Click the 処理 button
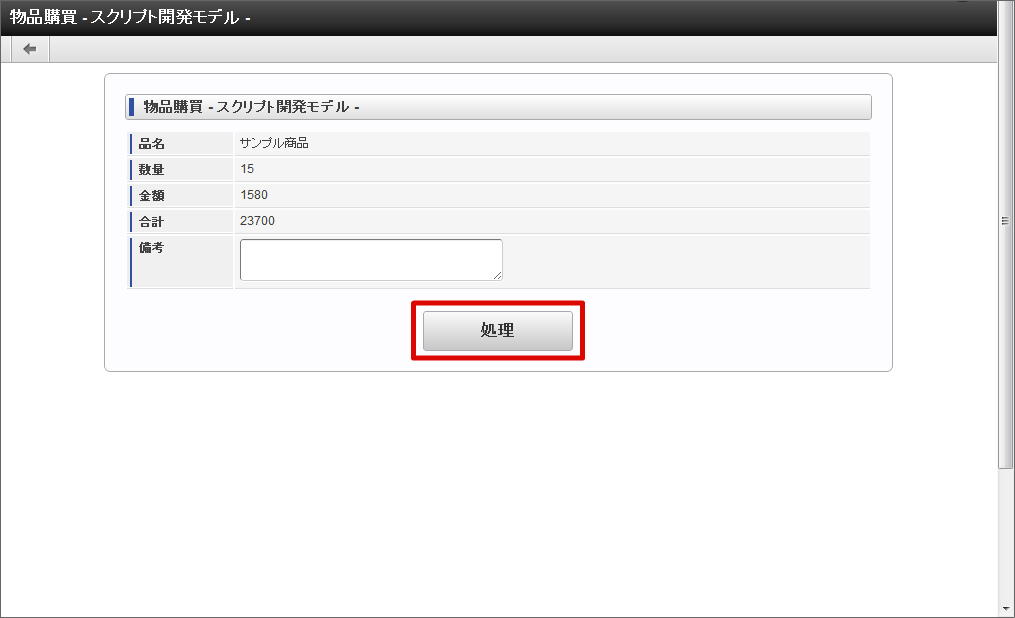The height and width of the screenshot is (618, 1015). (x=498, y=331)
